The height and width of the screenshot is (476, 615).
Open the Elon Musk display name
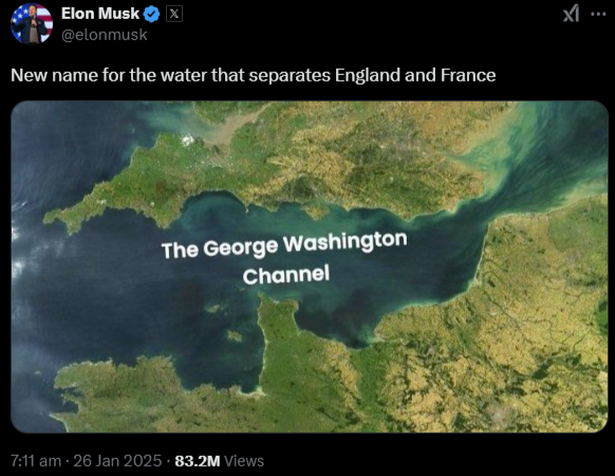[x=100, y=14]
